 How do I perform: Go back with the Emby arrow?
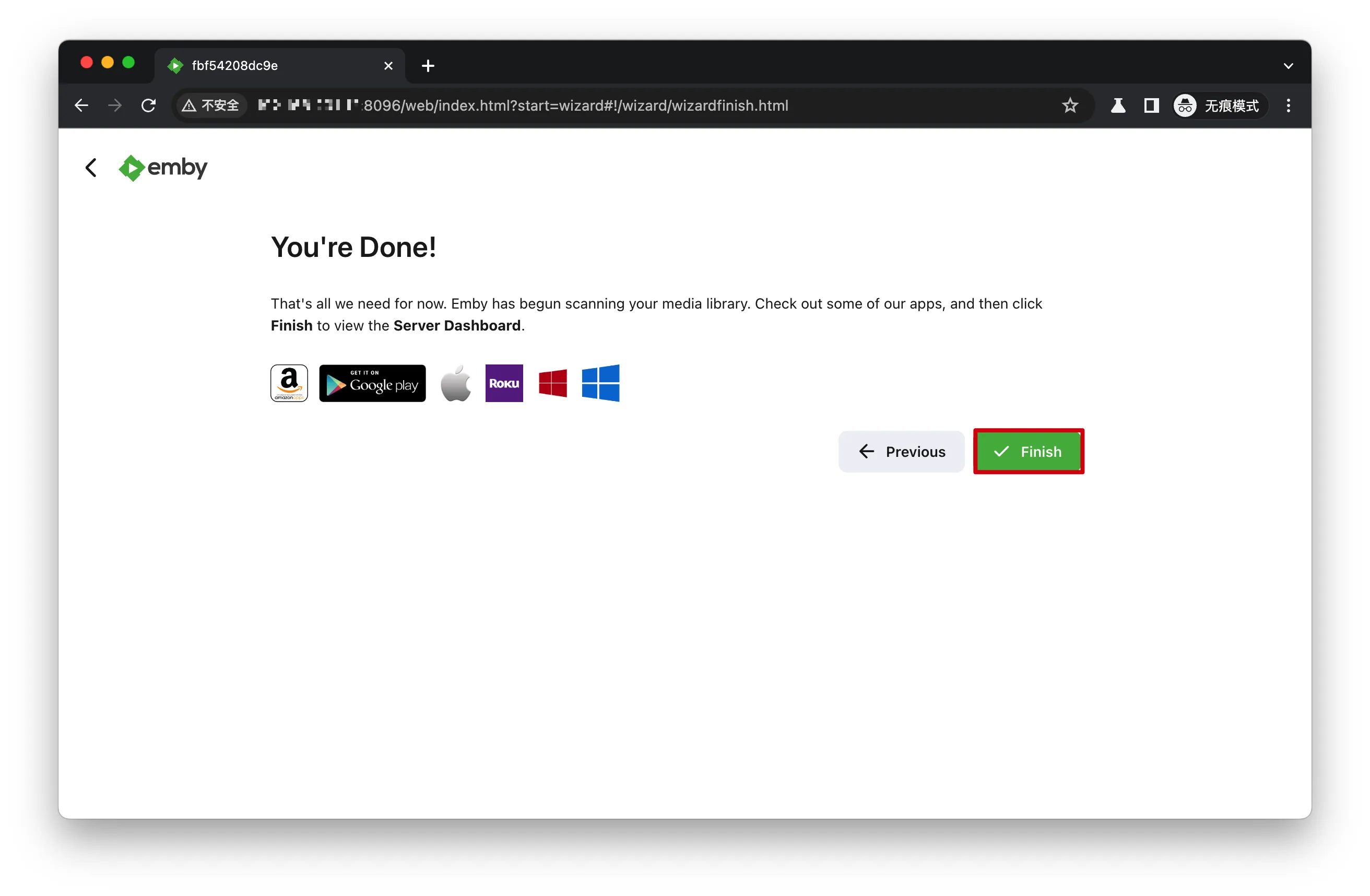(91, 168)
